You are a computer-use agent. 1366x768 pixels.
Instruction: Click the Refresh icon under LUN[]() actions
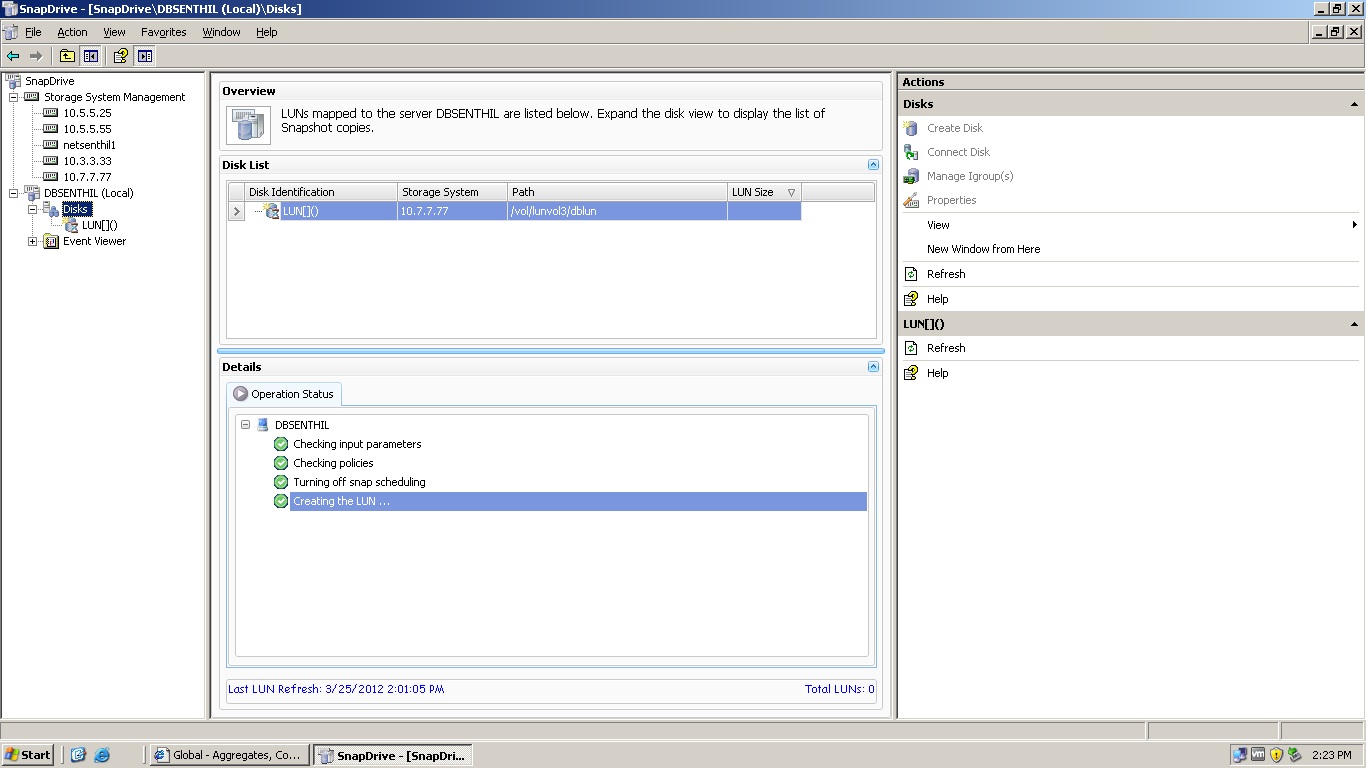(x=911, y=347)
